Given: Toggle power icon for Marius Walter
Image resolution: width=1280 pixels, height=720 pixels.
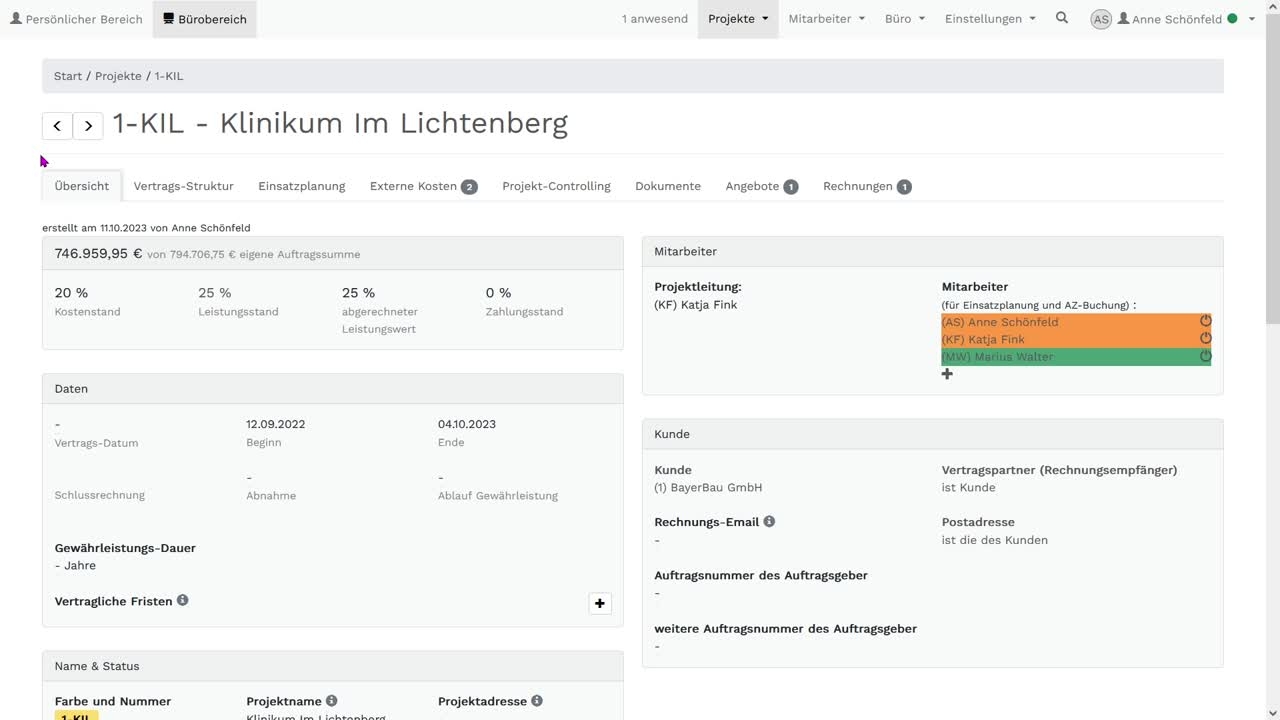Looking at the screenshot, I should (x=1205, y=356).
